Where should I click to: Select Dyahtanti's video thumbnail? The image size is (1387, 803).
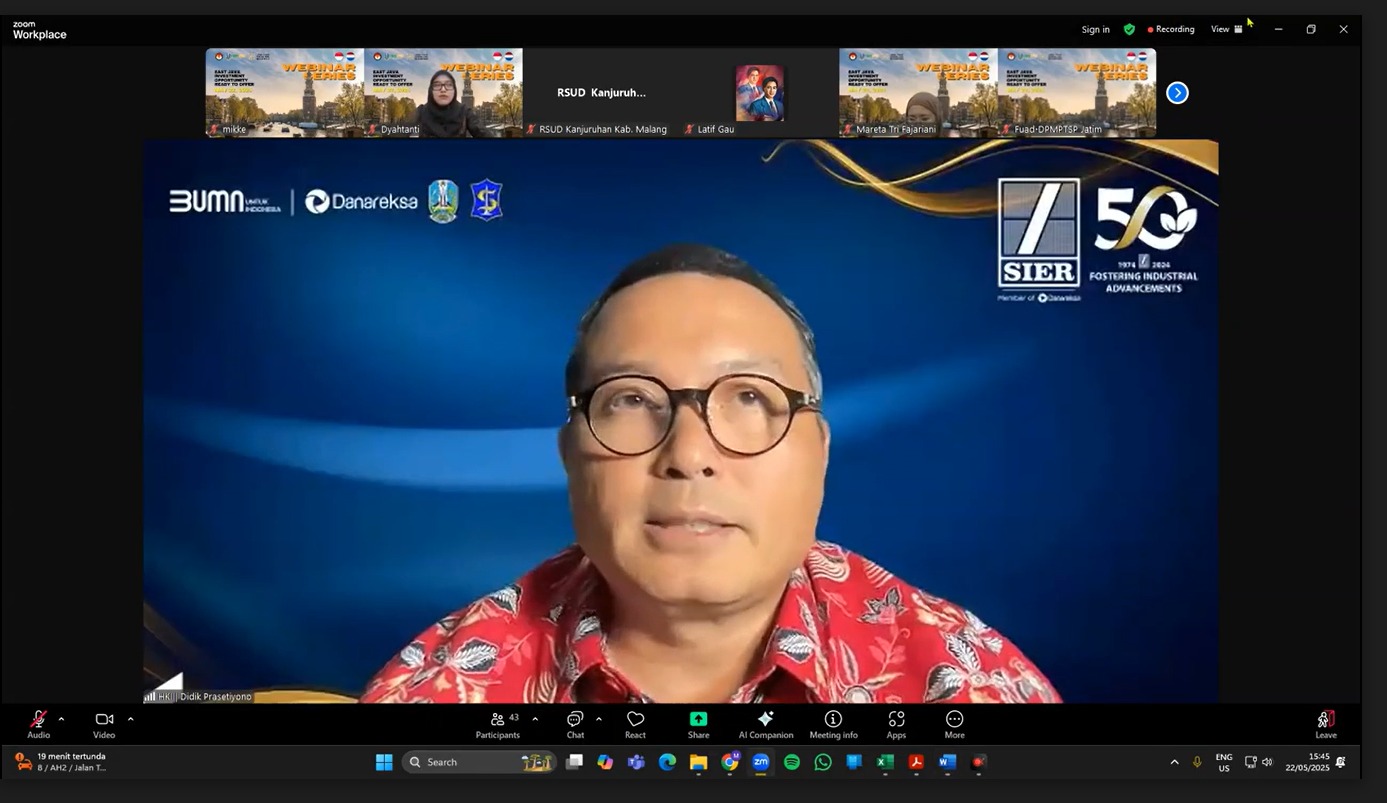443,92
